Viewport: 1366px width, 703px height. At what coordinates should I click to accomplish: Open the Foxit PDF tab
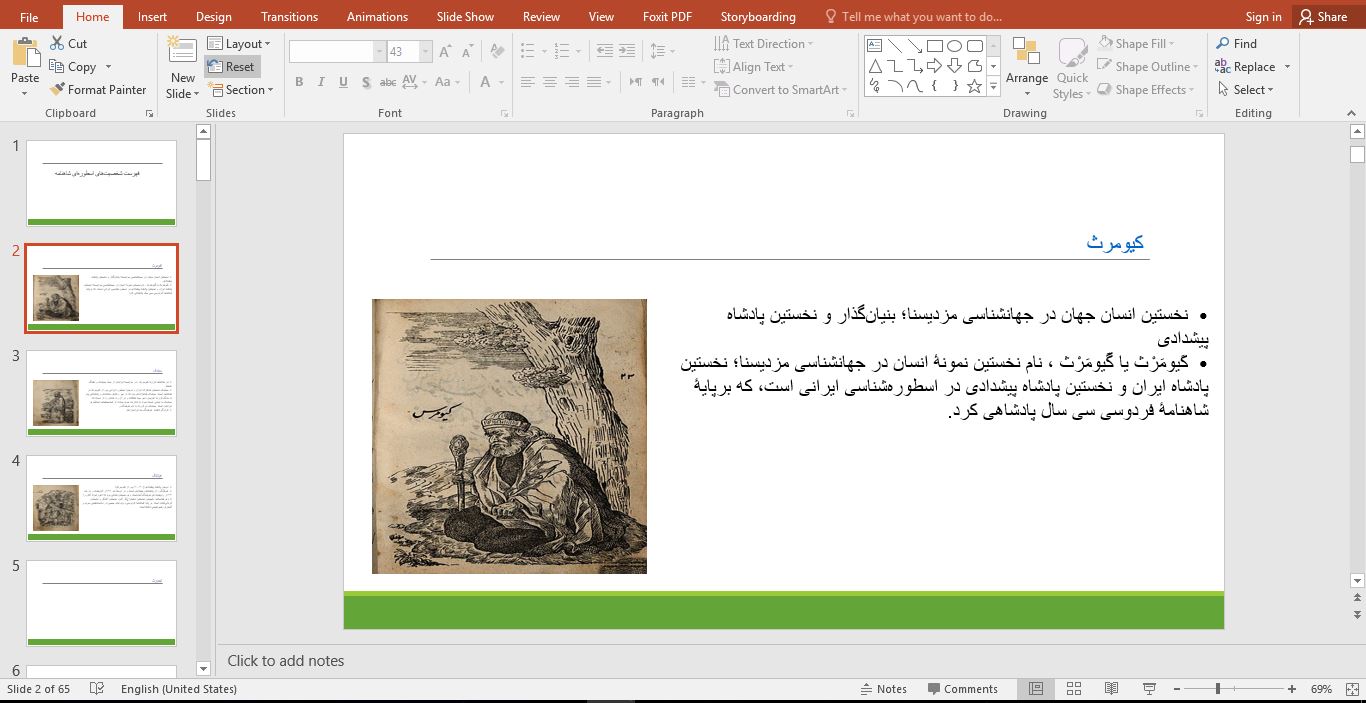667,17
